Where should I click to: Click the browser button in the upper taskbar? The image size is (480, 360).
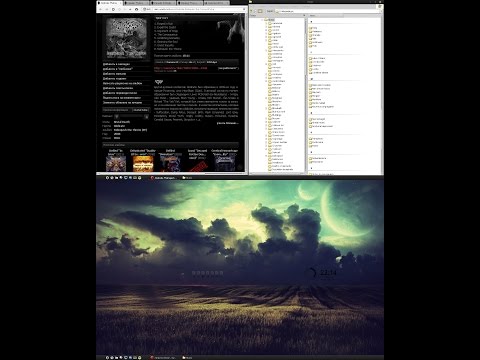click(x=164, y=178)
